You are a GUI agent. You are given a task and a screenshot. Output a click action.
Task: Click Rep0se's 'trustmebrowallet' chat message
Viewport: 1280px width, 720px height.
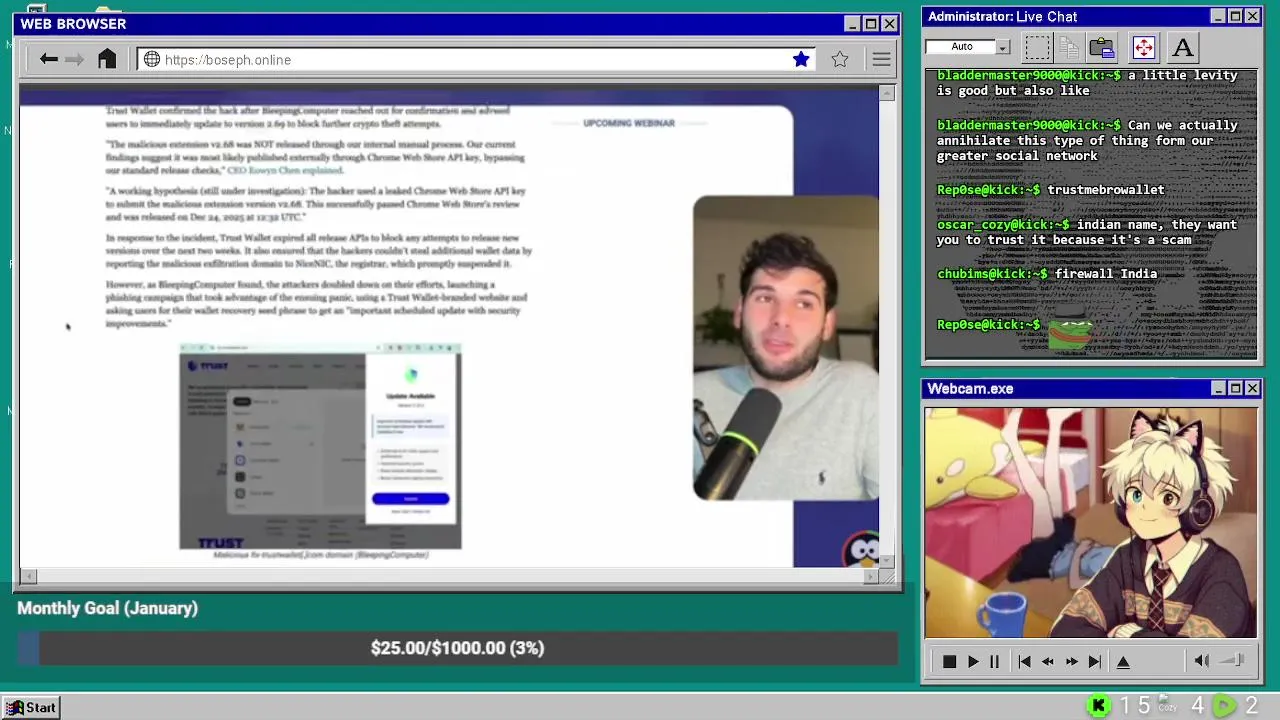point(1051,190)
